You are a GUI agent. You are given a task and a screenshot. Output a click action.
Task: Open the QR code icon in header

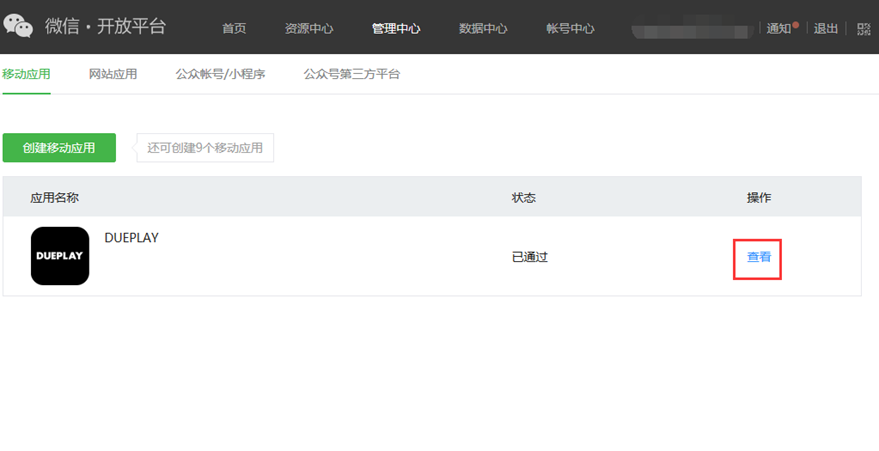tap(863, 28)
